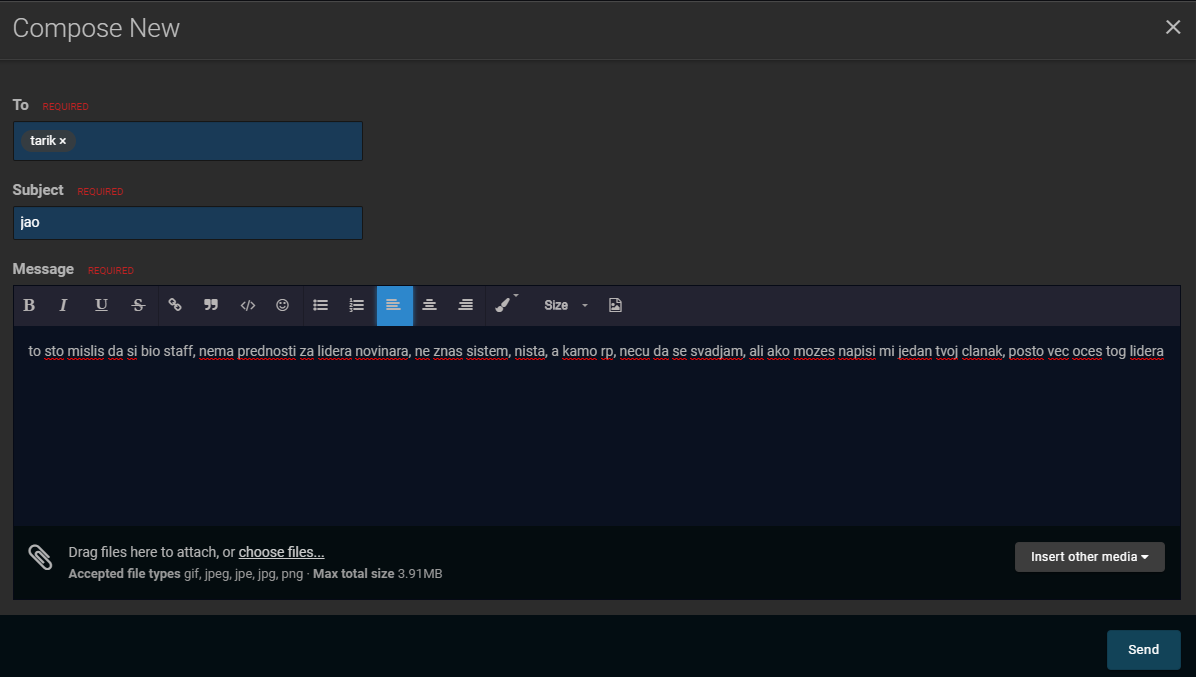Remove recipient tarik with the x

click(x=63, y=141)
